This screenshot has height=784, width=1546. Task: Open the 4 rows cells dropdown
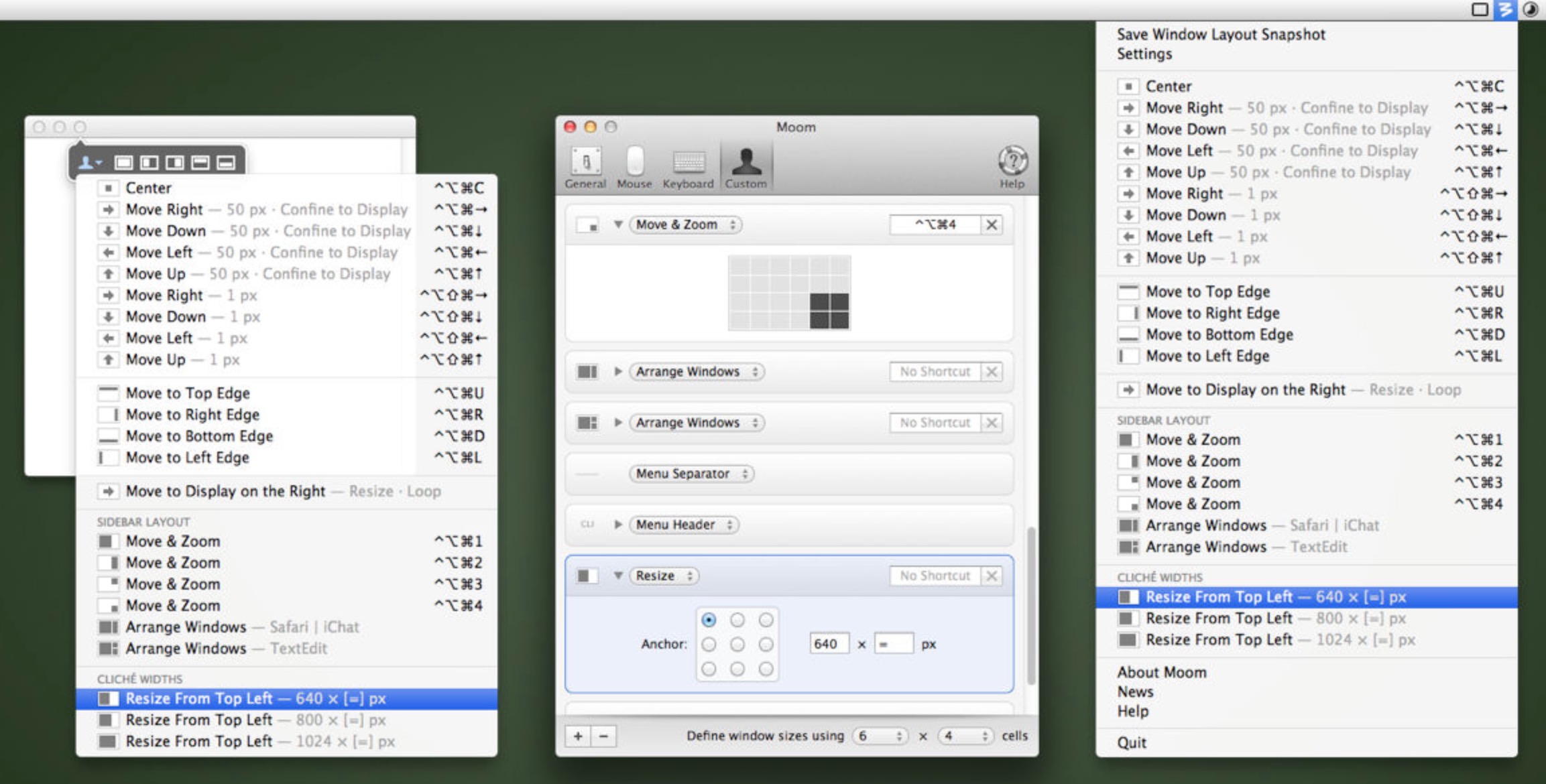965,736
